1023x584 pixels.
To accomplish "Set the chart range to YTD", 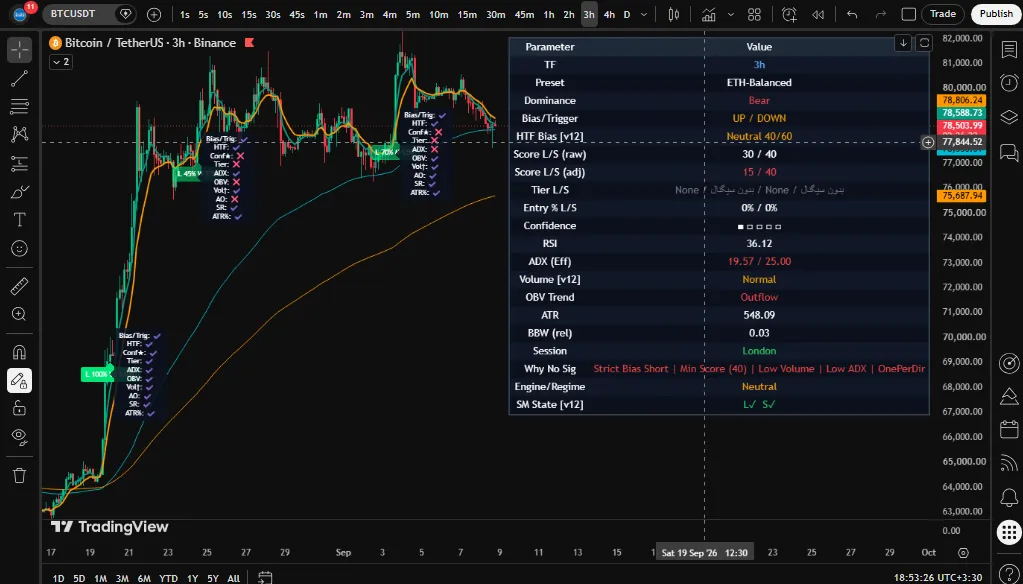I will pos(168,578).
